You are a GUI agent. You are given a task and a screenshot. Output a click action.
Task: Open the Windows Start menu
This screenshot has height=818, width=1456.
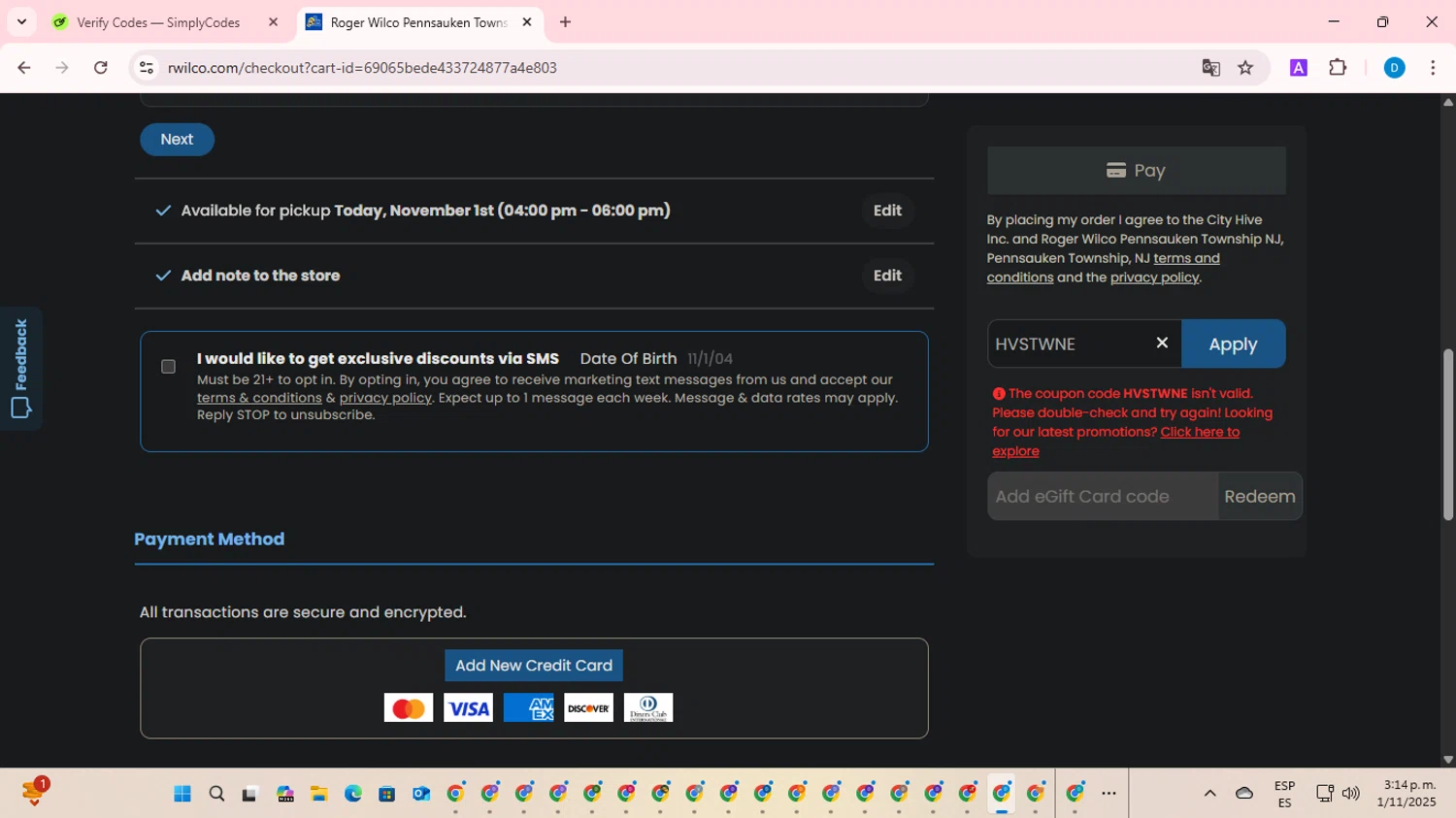pos(182,794)
